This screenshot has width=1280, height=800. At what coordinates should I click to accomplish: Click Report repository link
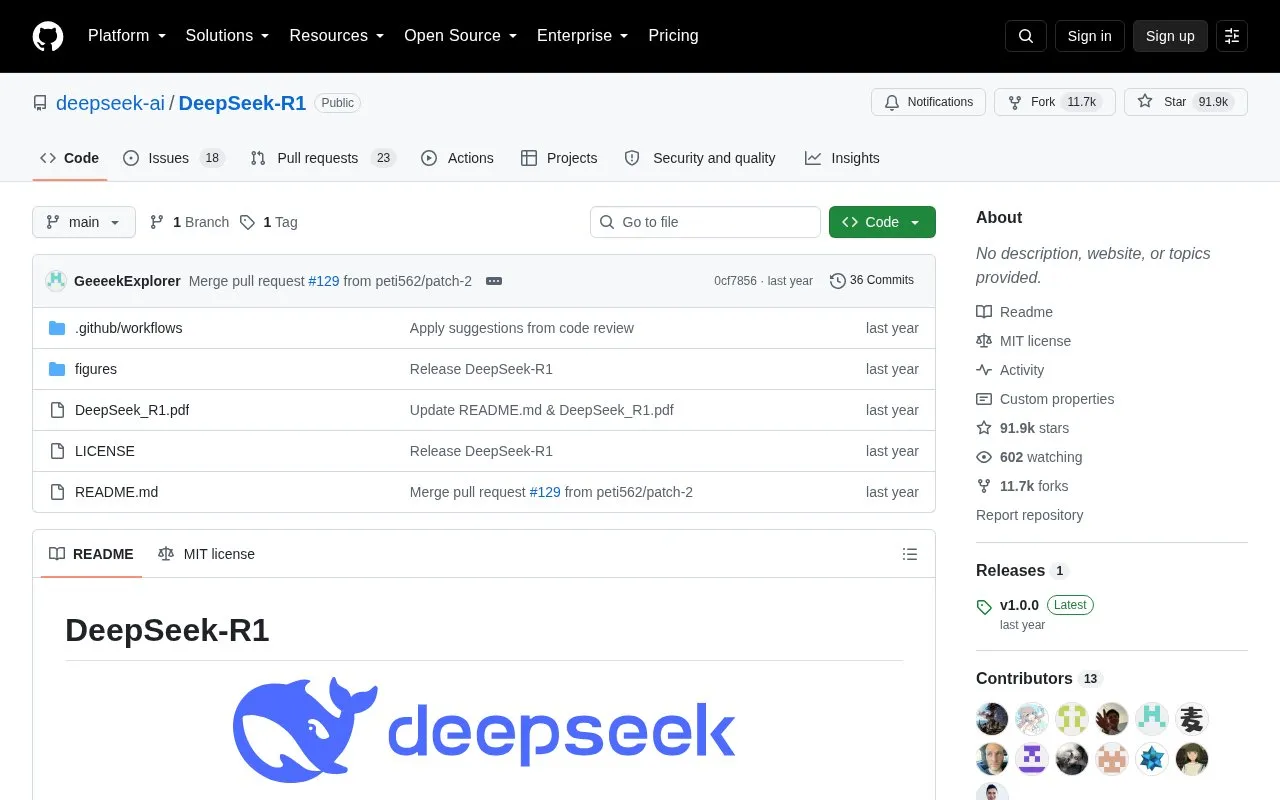point(1029,515)
